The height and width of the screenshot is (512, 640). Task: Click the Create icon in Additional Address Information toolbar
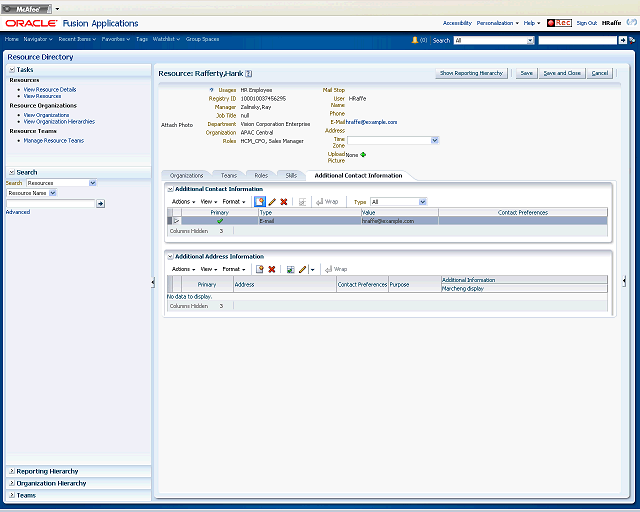coord(260,269)
